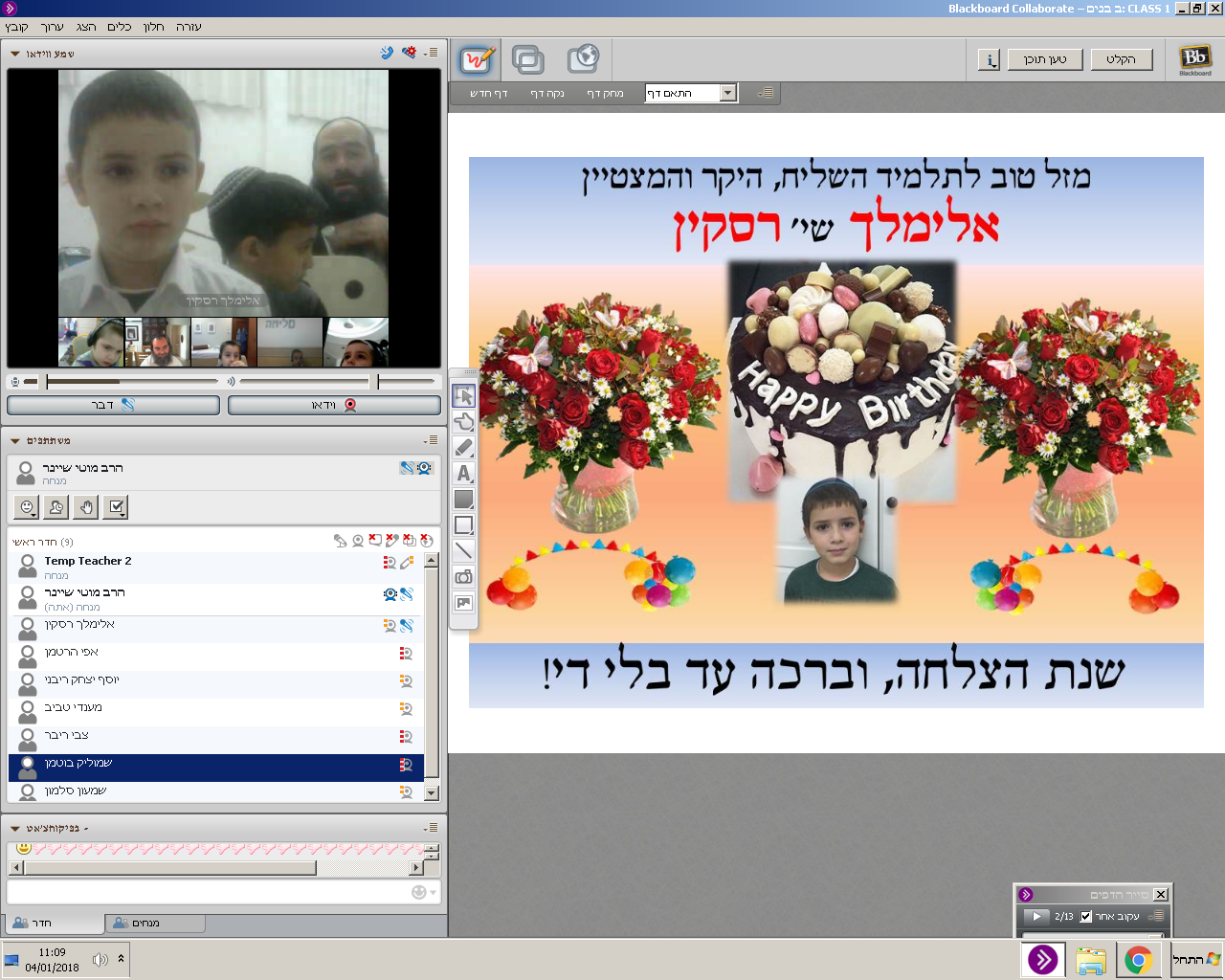Screen dimensions: 1225x980
Task: Collapse the Chat panel
Action: (15, 828)
